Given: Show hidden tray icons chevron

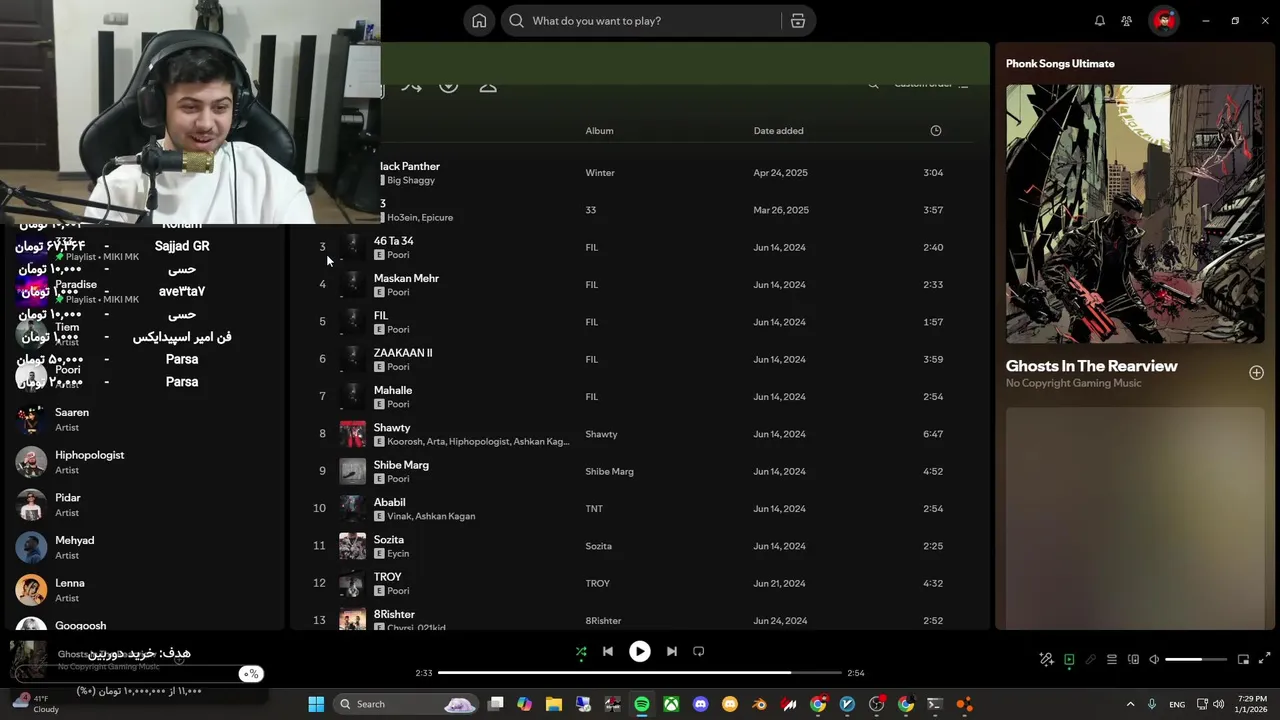Looking at the screenshot, I should [1131, 704].
